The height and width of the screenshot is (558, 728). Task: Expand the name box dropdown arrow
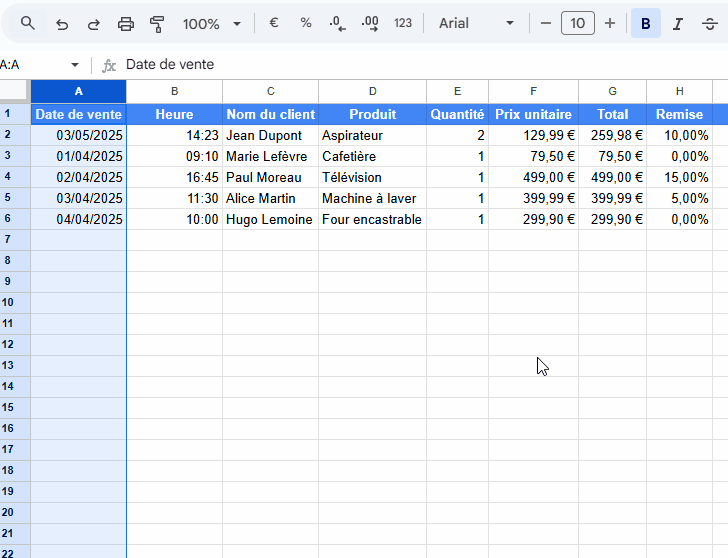(x=74, y=65)
